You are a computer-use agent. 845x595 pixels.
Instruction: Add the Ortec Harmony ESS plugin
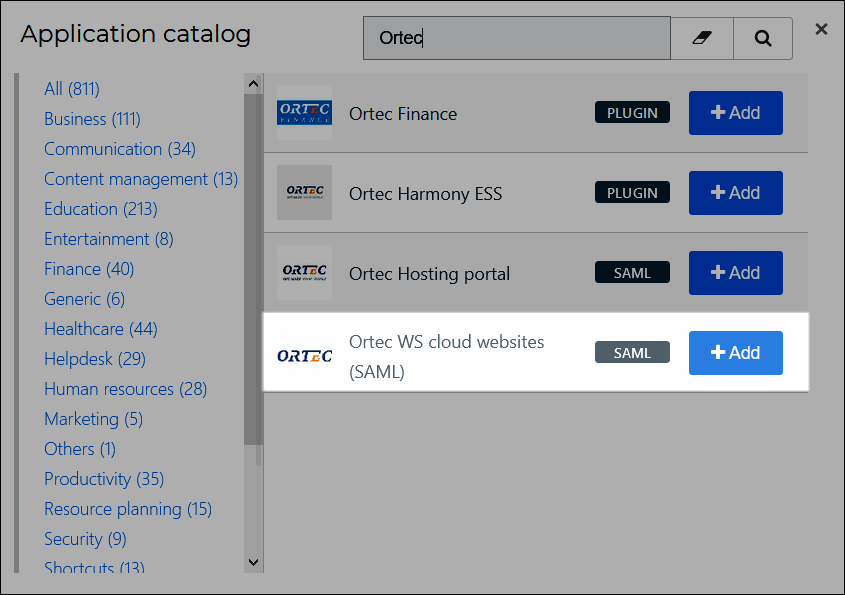tap(736, 192)
